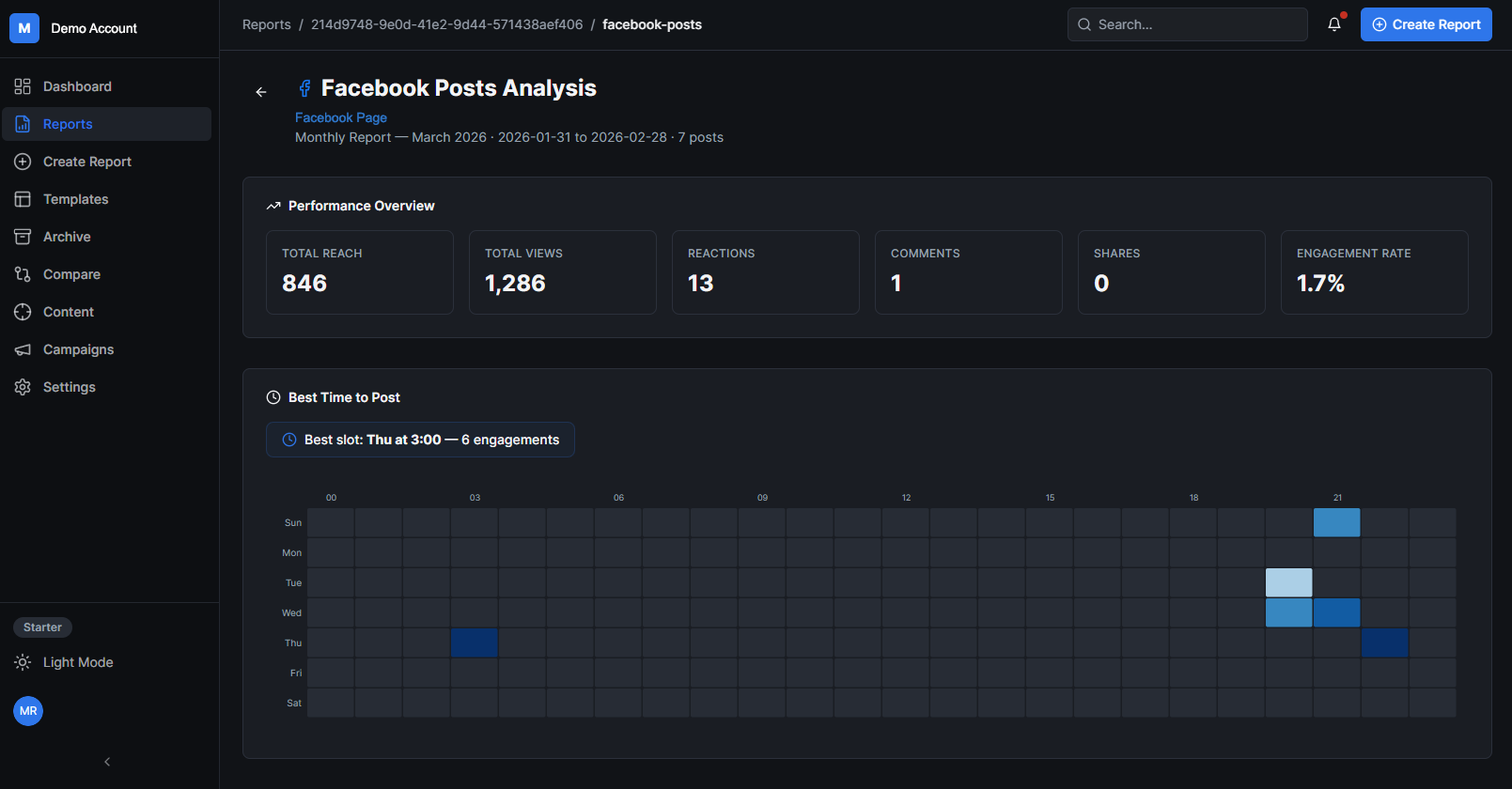The image size is (1512, 789).
Task: Go to the Archive section
Action: click(107, 237)
